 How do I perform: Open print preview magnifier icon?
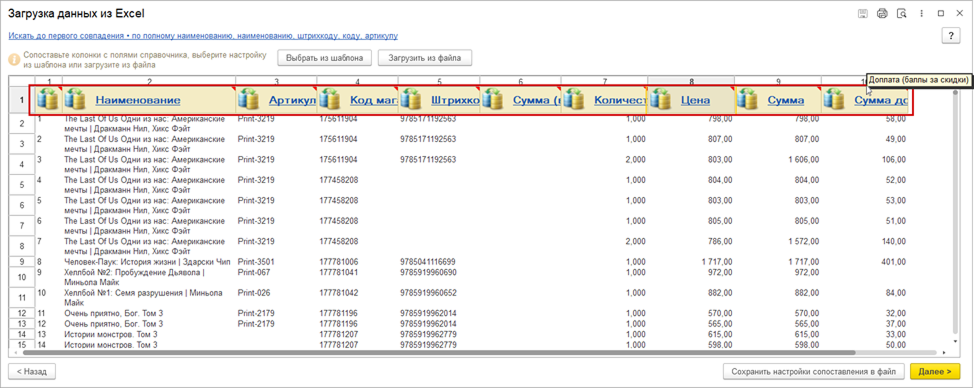point(901,13)
